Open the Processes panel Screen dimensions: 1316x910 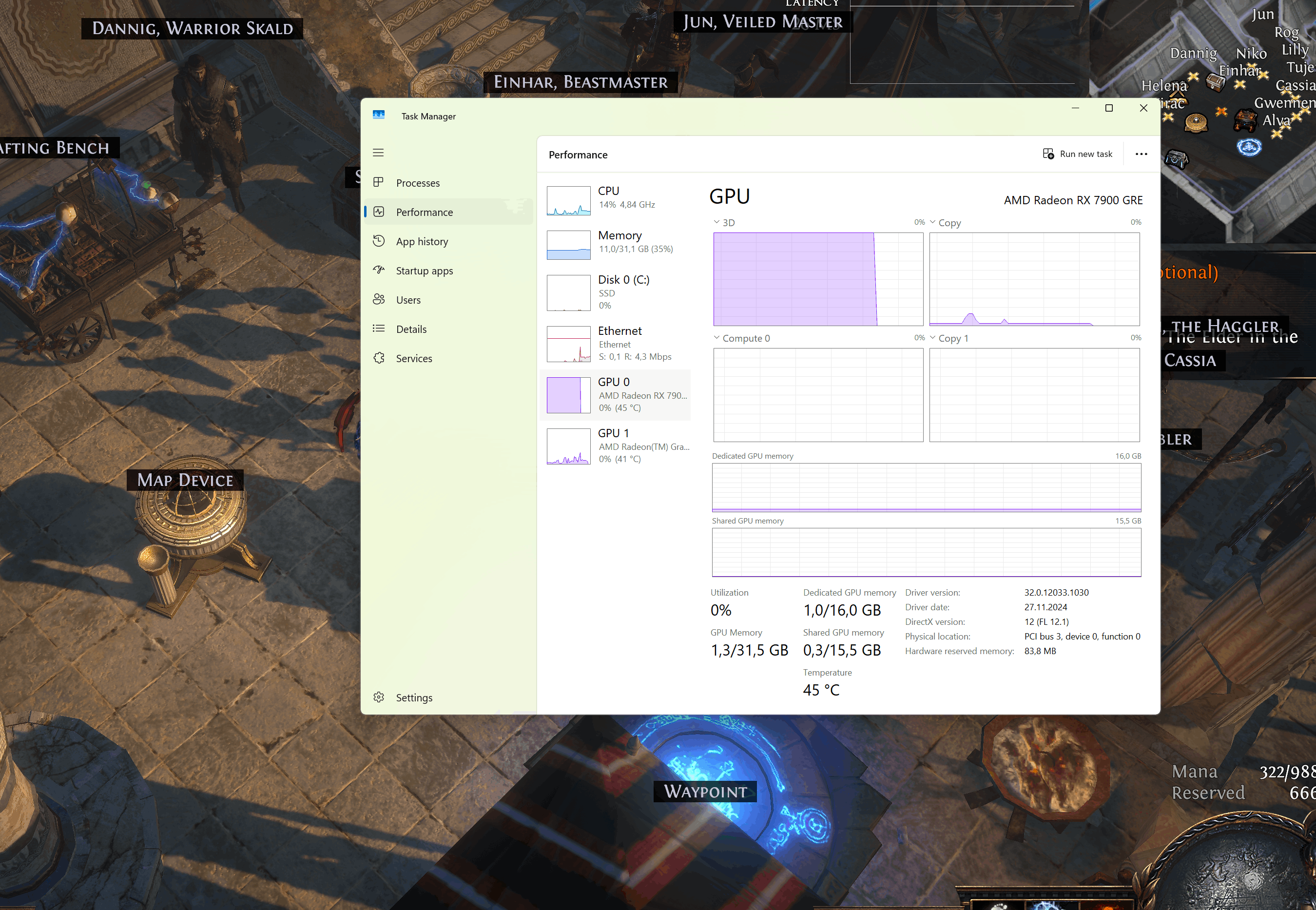point(418,182)
